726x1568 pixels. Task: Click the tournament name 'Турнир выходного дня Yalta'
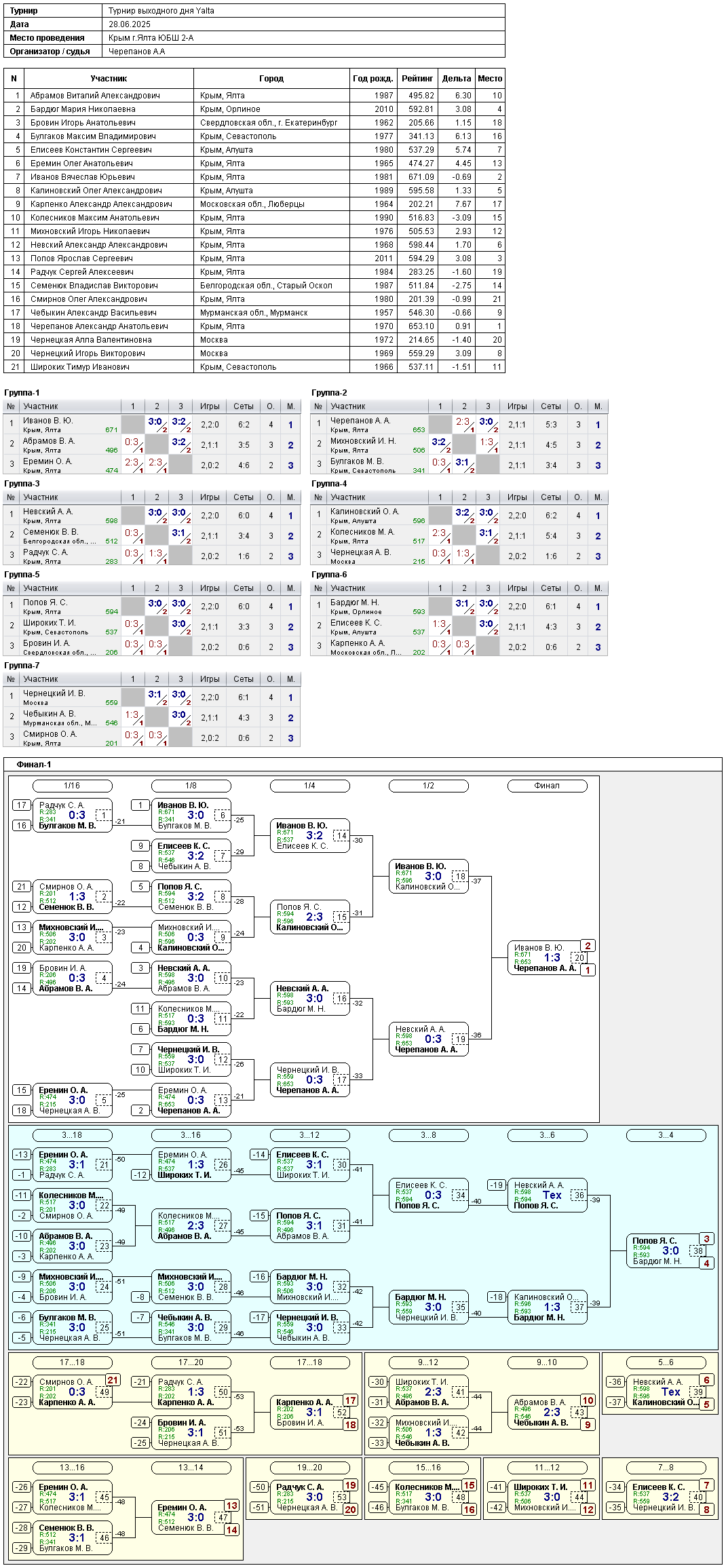coord(161,11)
